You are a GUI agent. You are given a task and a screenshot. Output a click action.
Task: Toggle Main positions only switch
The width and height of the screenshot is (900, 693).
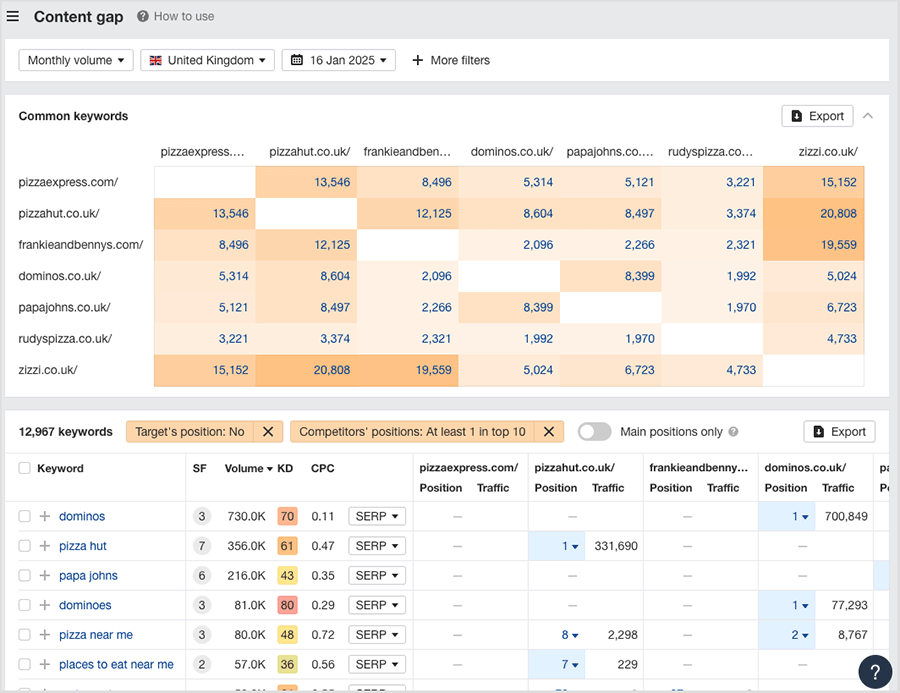tap(594, 432)
